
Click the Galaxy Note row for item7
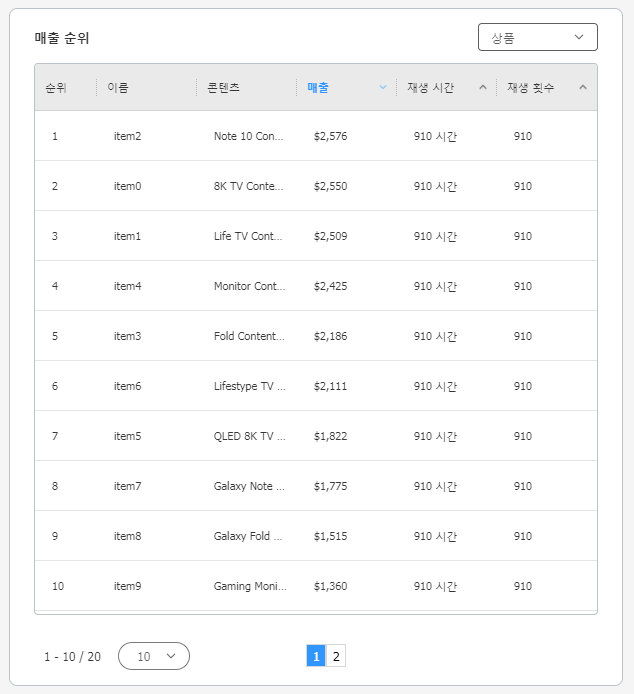point(249,486)
